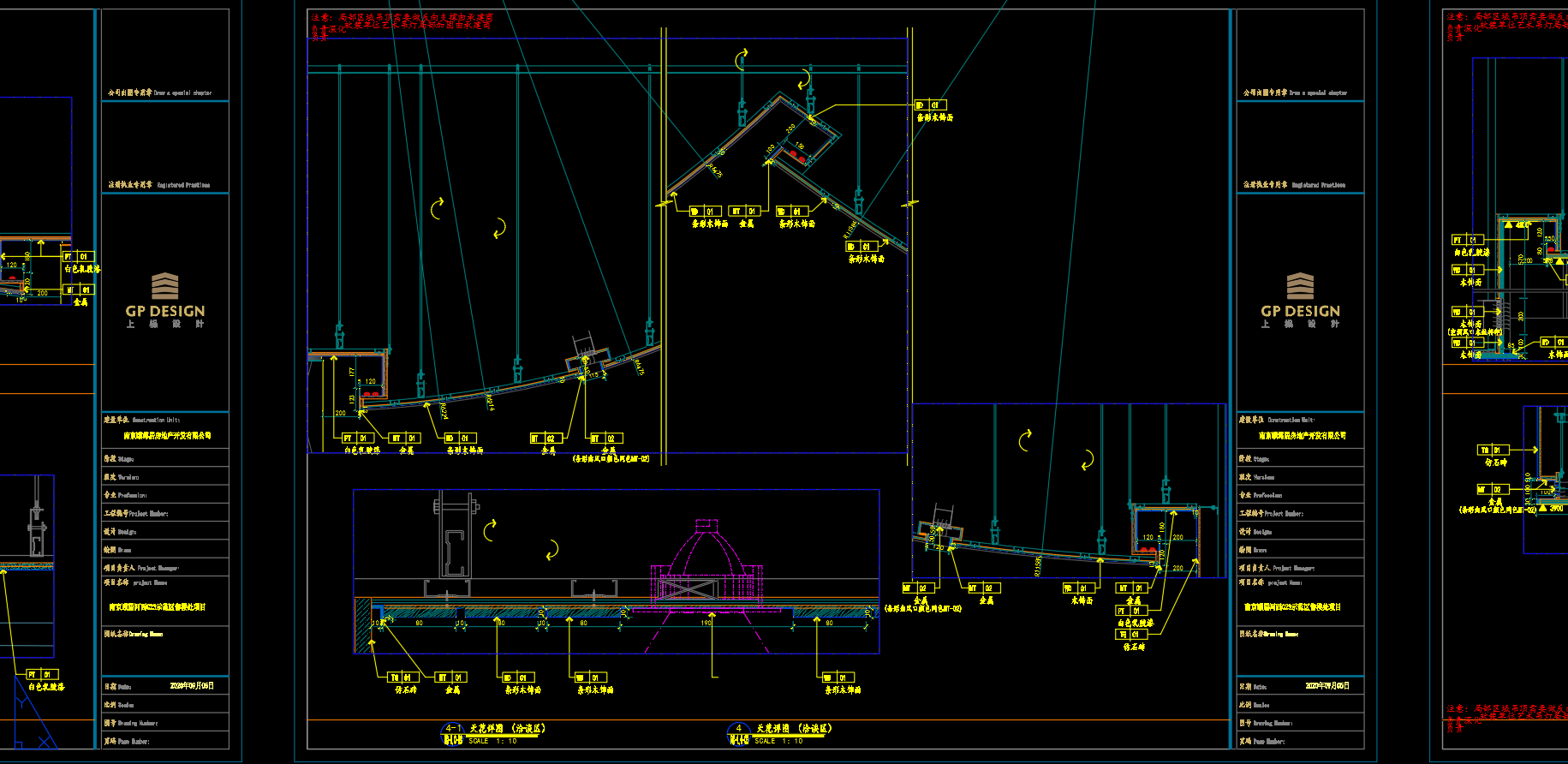1568x764 pixels.
Task: Pick the magenta dome light fixture
Action: pos(706,565)
